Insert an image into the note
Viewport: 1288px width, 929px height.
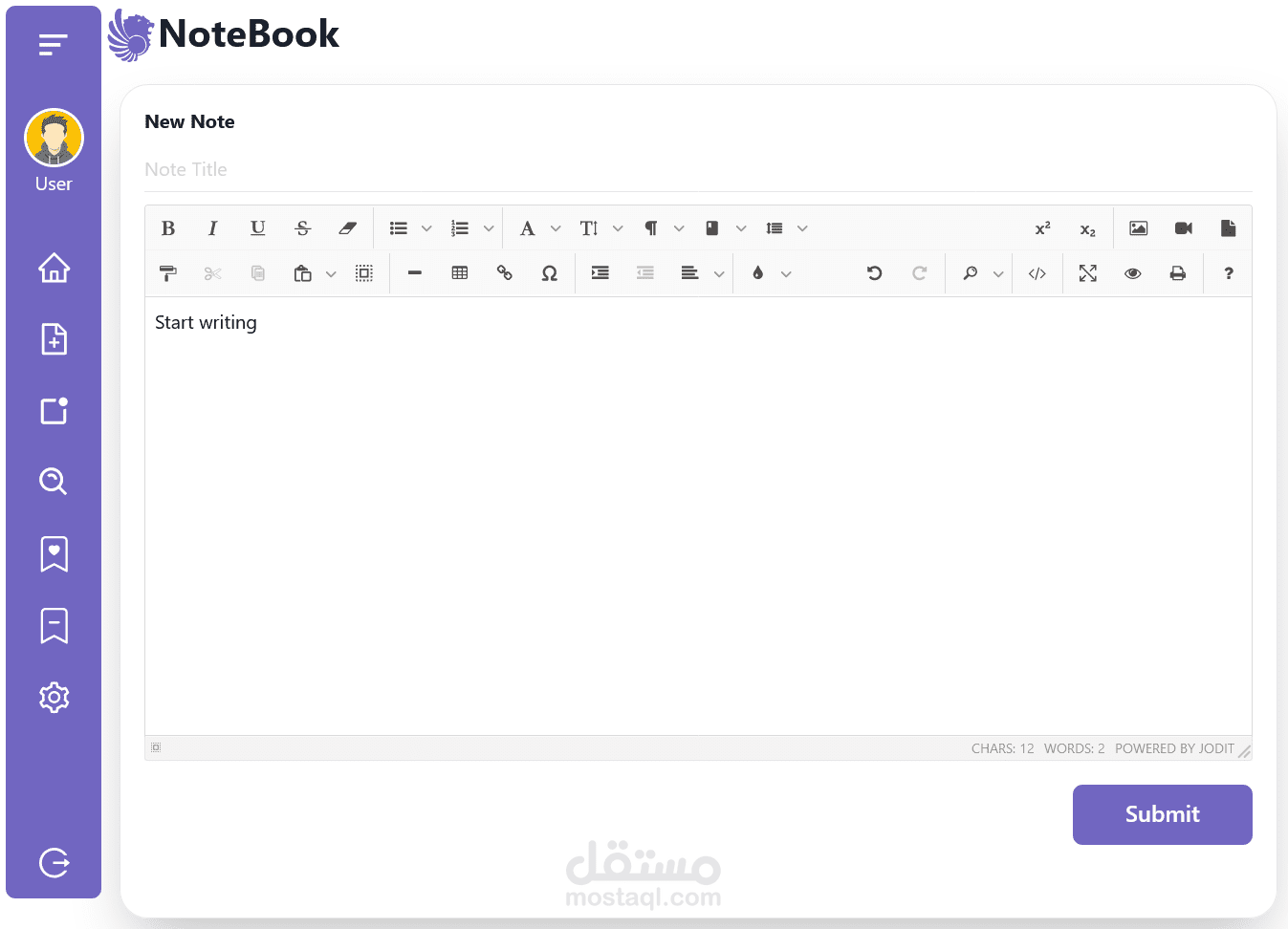tap(1139, 228)
